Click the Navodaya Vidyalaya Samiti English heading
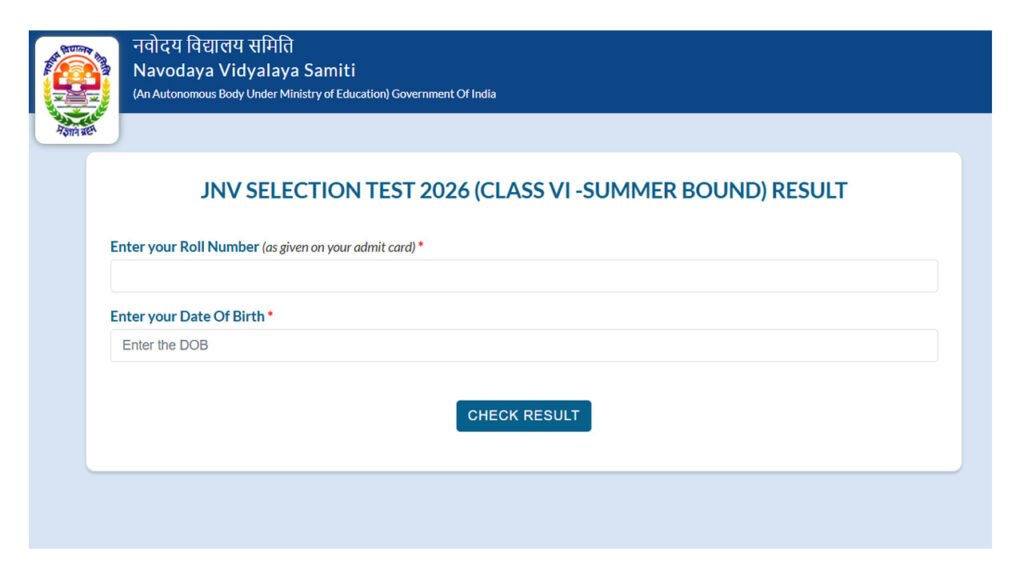This screenshot has height=576, width=1024. (242, 70)
